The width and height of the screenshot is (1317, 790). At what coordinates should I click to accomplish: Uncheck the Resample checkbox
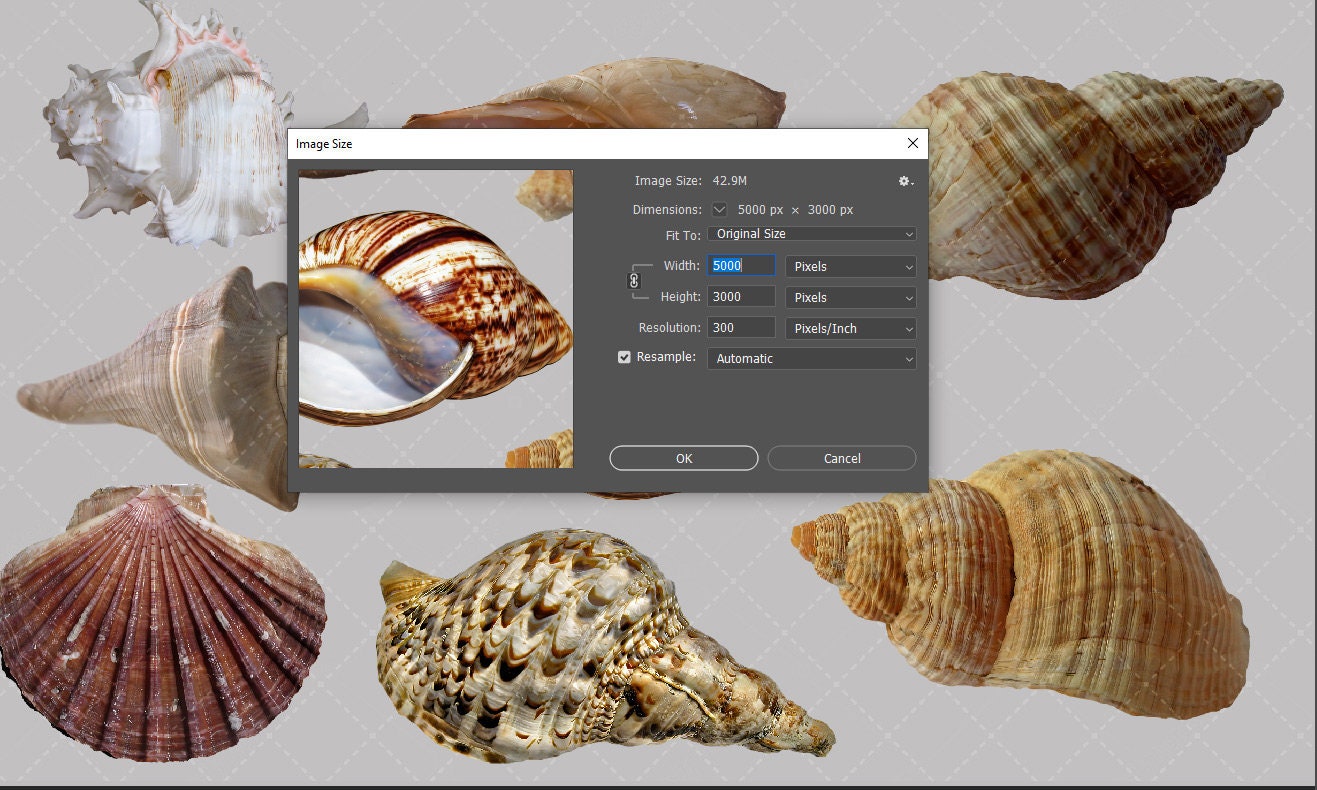coord(624,357)
